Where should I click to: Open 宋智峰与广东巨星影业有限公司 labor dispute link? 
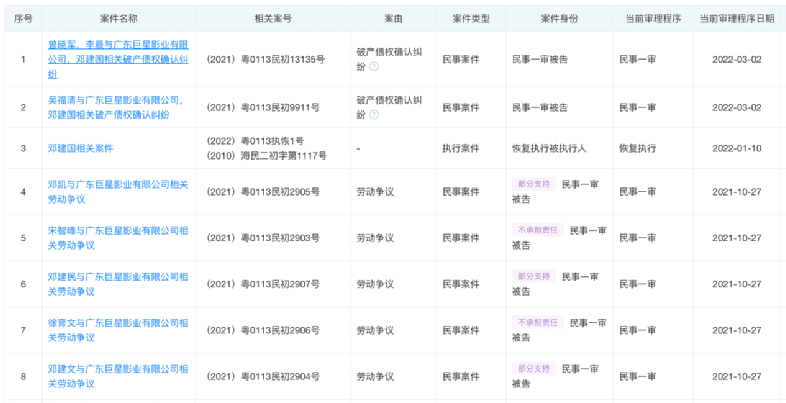(118, 238)
